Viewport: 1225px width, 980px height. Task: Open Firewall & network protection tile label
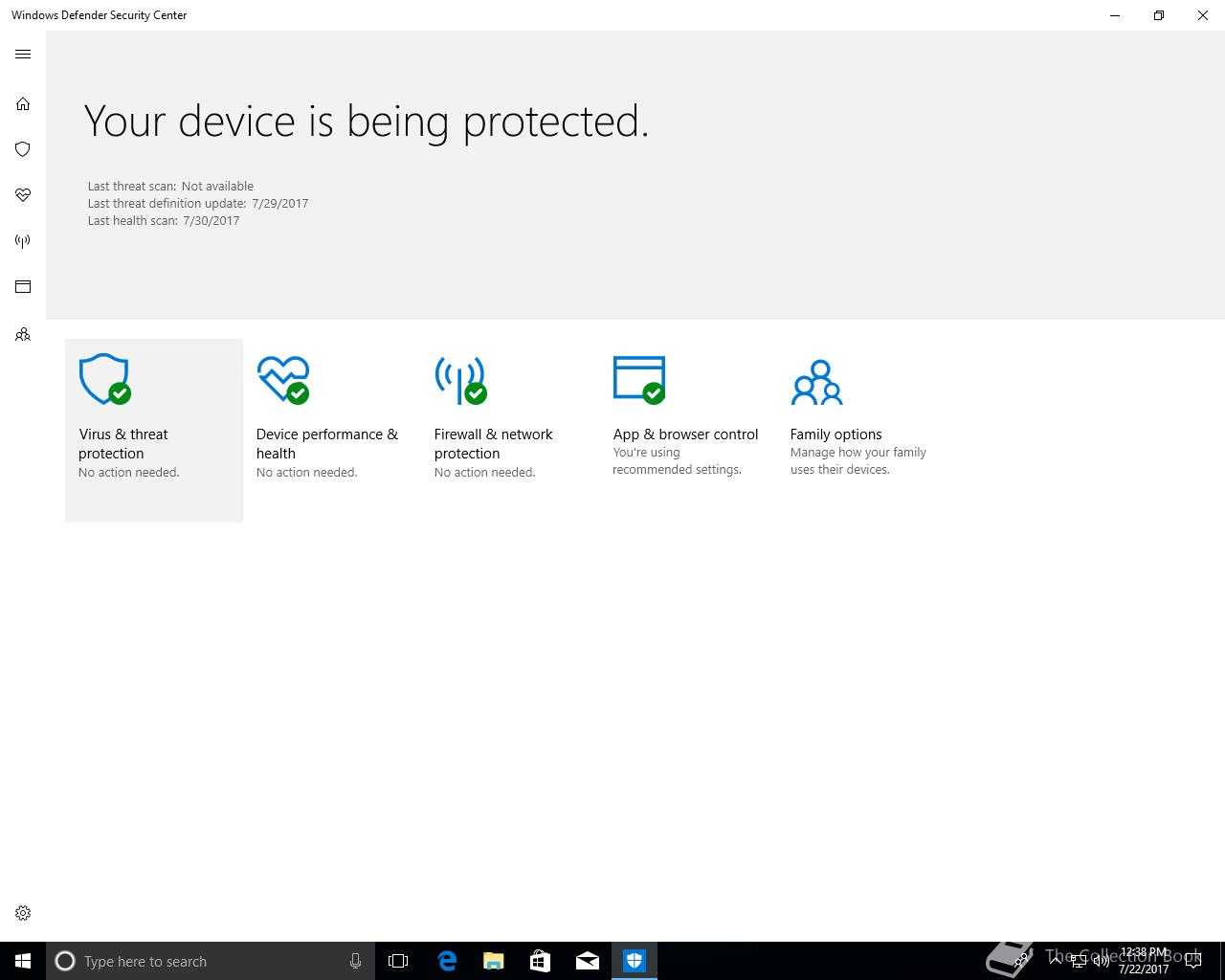494,444
